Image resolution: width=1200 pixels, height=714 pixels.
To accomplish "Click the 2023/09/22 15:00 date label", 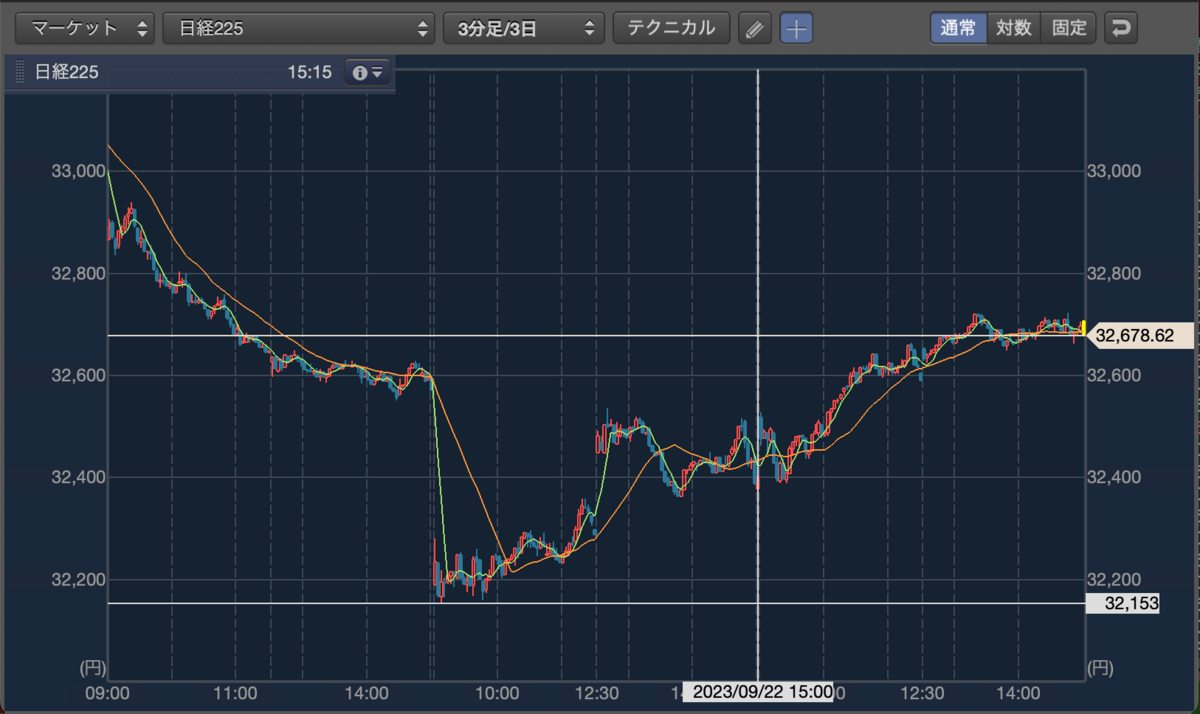I will tap(758, 692).
